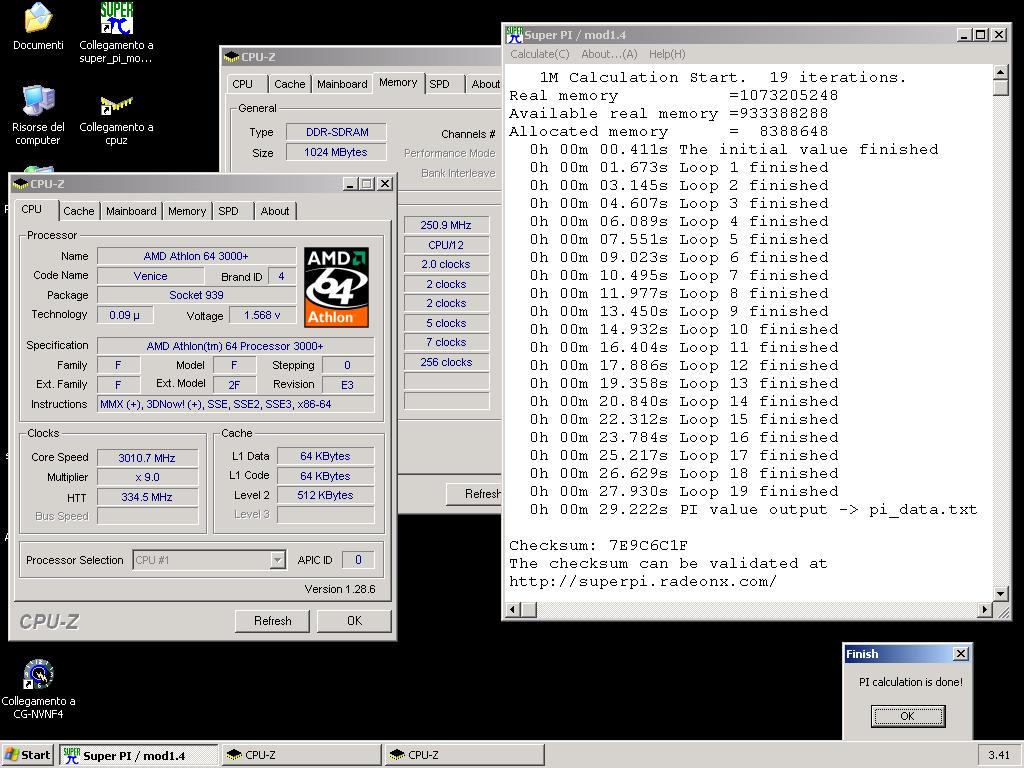Open the Calculate(C) menu
The width and height of the screenshot is (1024, 768).
click(539, 54)
